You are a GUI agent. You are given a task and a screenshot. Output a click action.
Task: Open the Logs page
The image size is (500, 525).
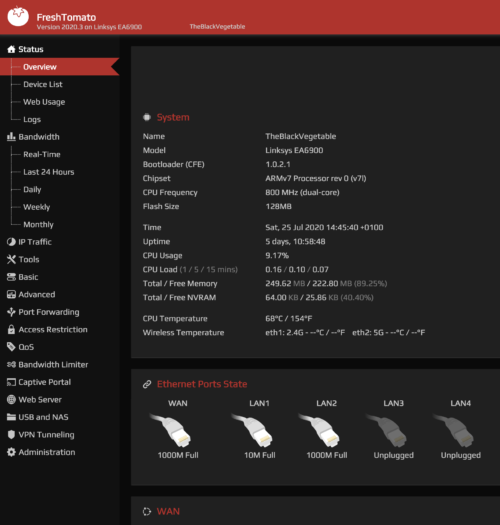32,120
